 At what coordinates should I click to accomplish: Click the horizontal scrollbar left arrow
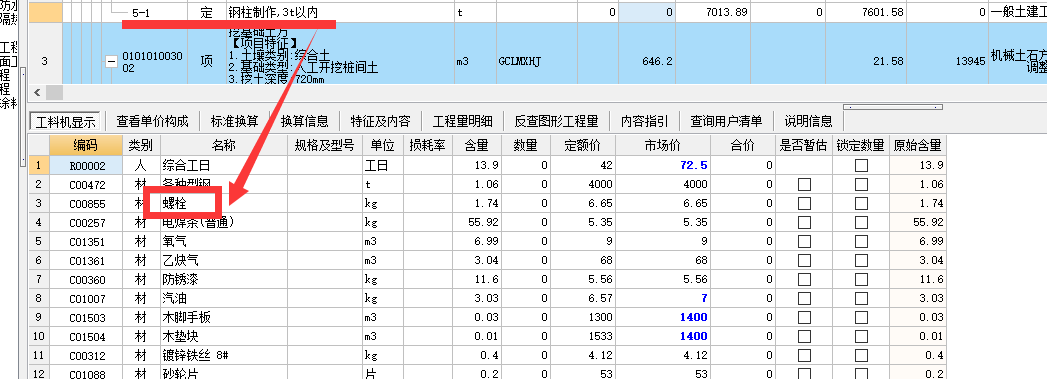tap(37, 92)
